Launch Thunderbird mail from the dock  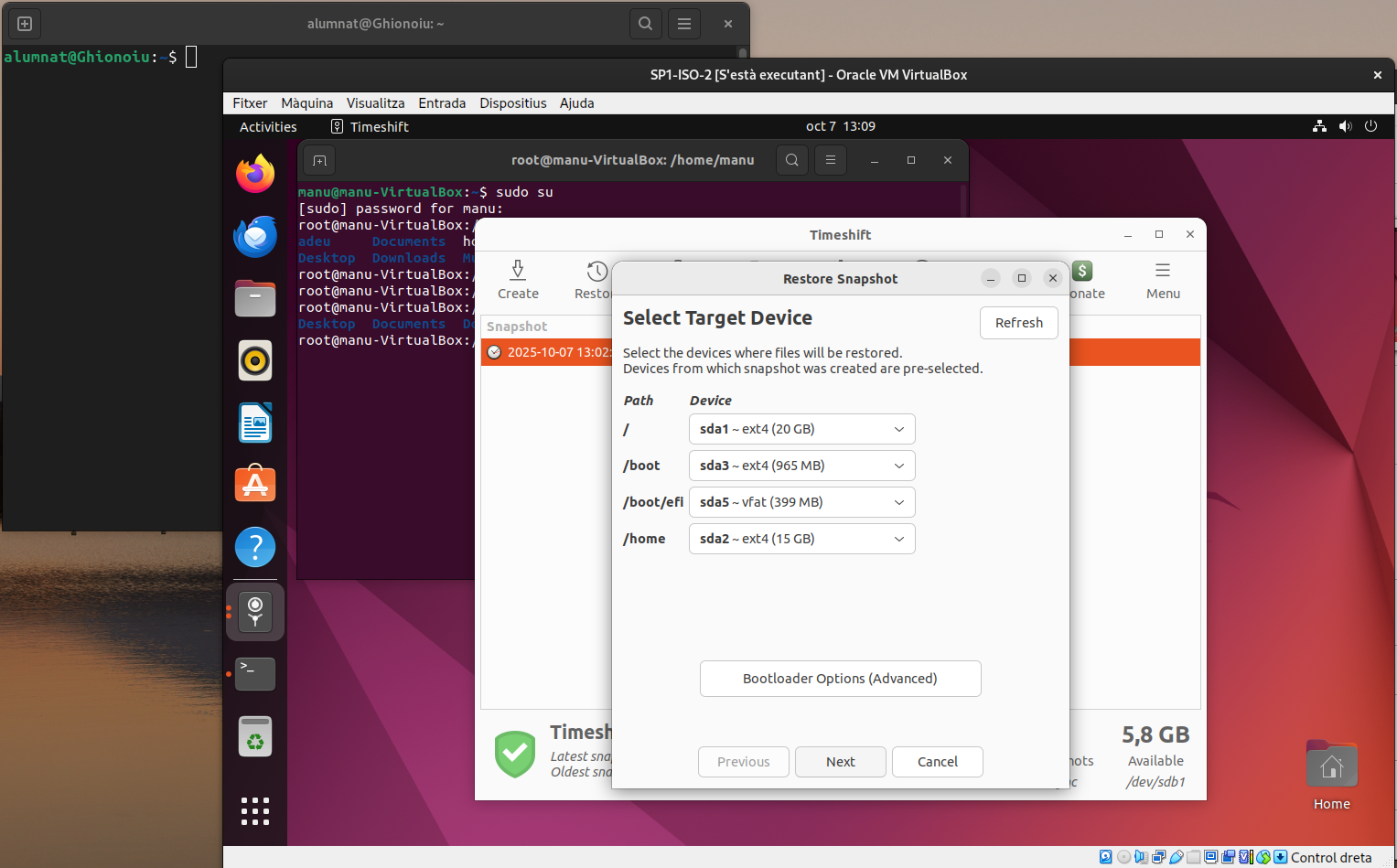[x=255, y=237]
